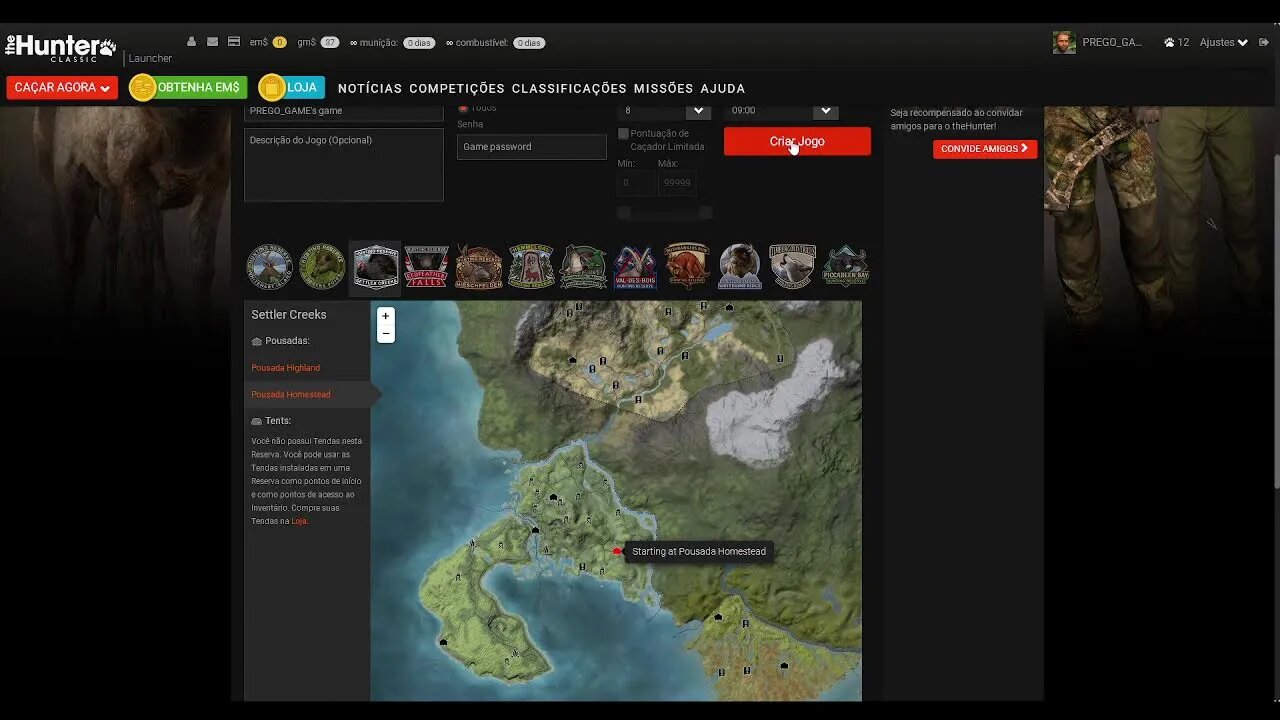This screenshot has width=1280, height=720.
Task: Open the Classificações menu
Action: 569,88
